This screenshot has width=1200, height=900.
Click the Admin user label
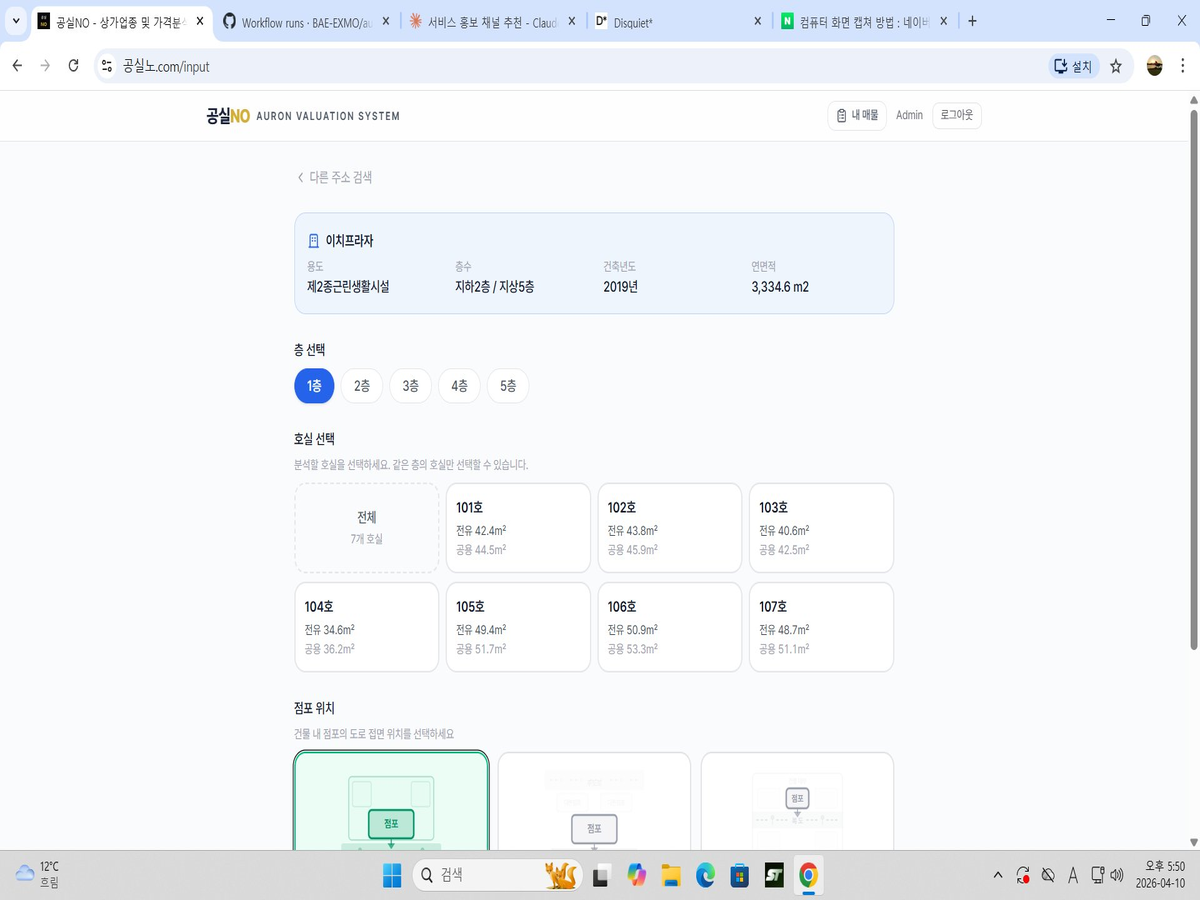click(x=909, y=115)
